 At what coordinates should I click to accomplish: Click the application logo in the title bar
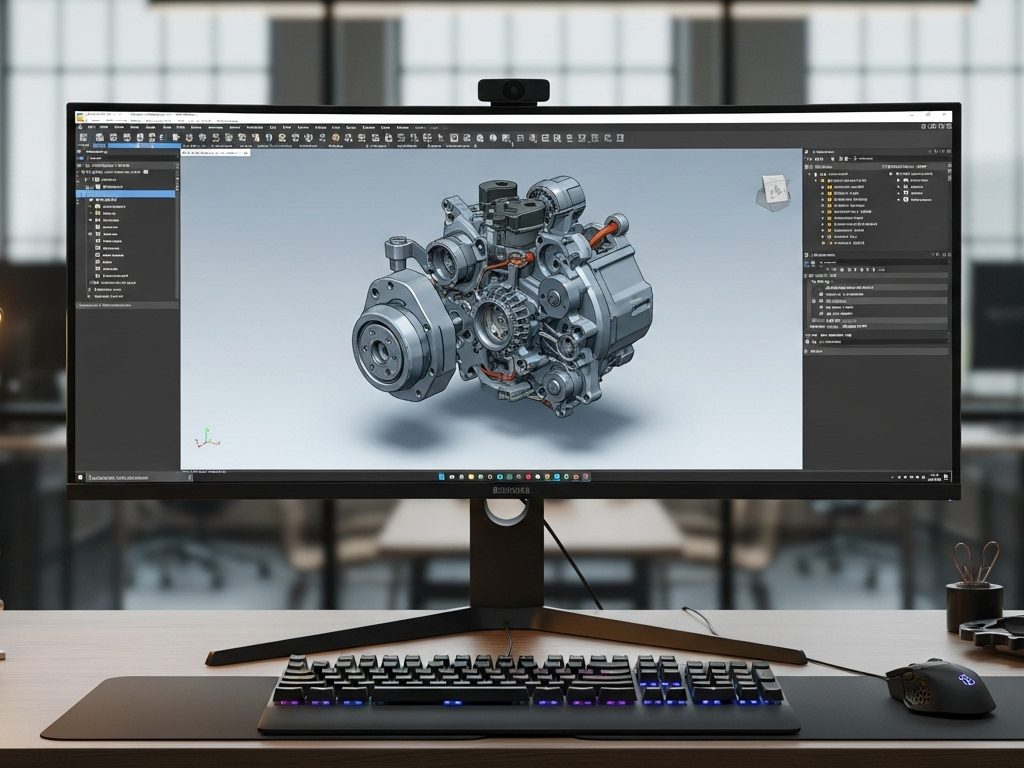pos(81,117)
